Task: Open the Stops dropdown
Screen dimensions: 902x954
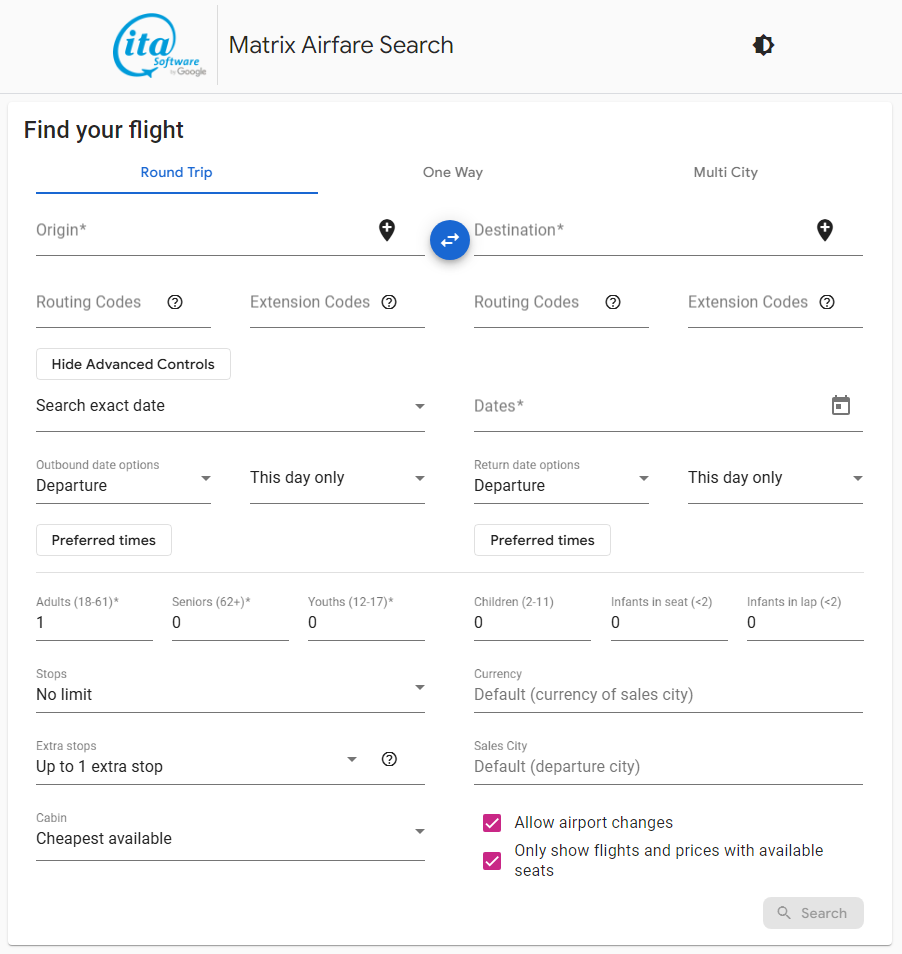Action: click(231, 688)
